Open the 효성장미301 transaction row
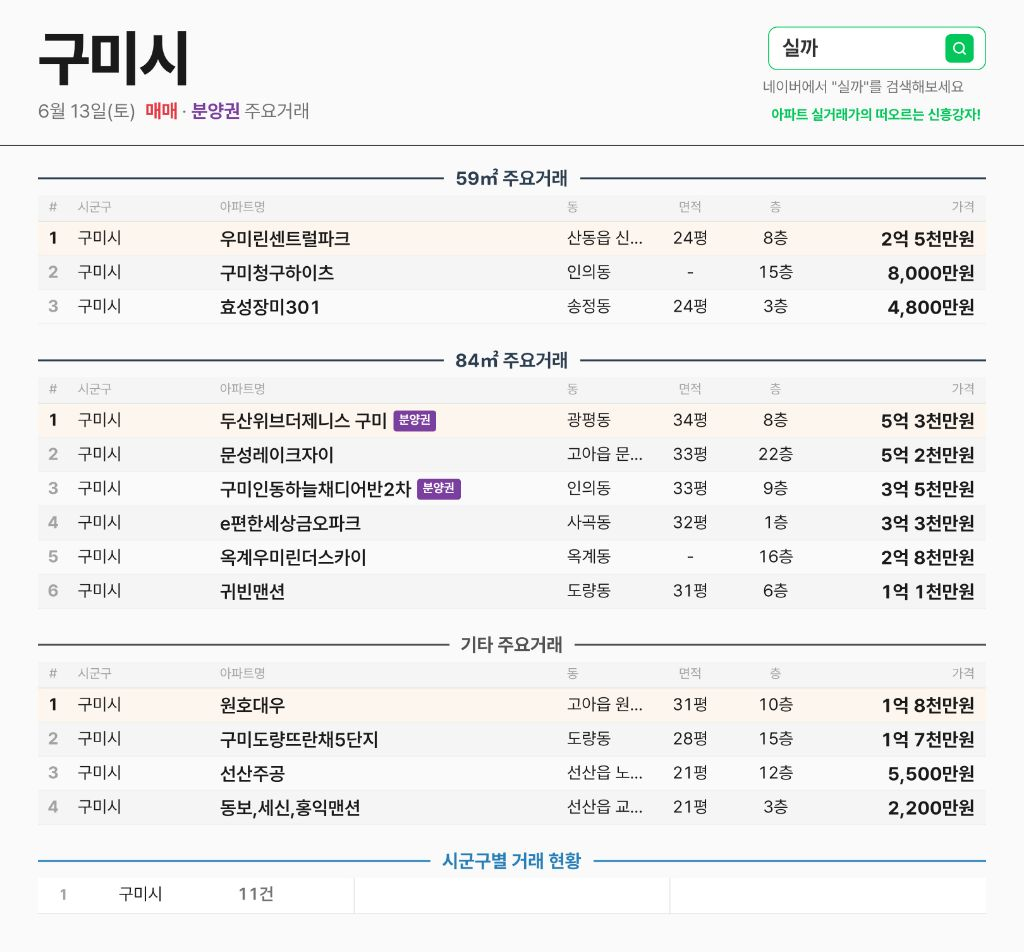1024x952 pixels. pyautogui.click(x=511, y=306)
